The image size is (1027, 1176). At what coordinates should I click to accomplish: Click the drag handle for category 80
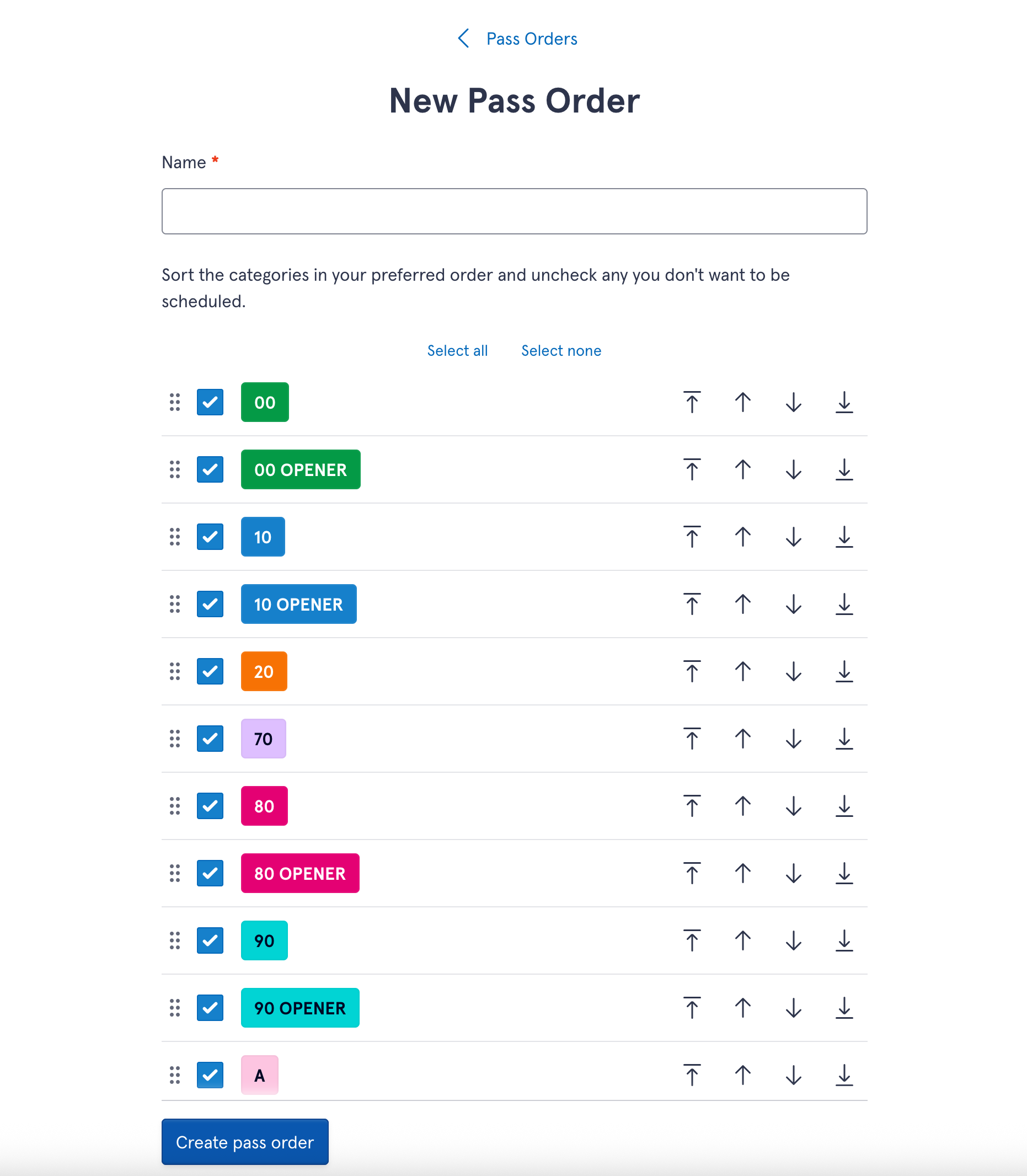pyautogui.click(x=175, y=806)
